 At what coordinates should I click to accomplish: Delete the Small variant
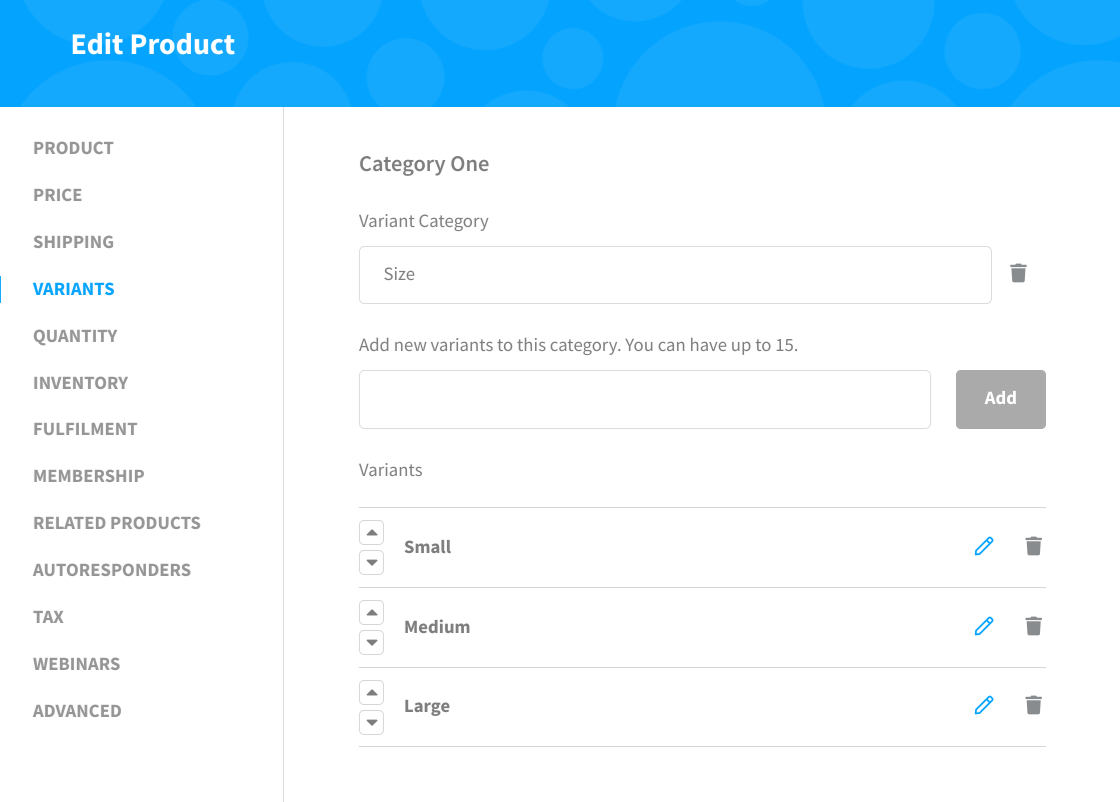tap(1033, 546)
